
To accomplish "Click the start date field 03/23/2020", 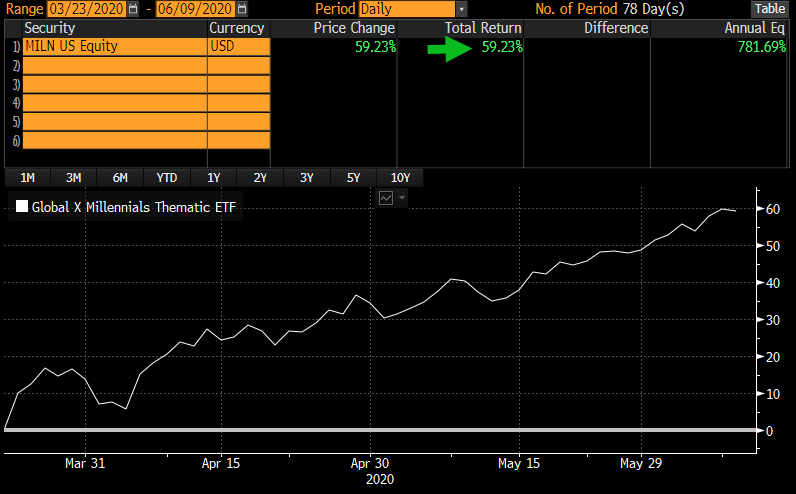I will tap(86, 9).
